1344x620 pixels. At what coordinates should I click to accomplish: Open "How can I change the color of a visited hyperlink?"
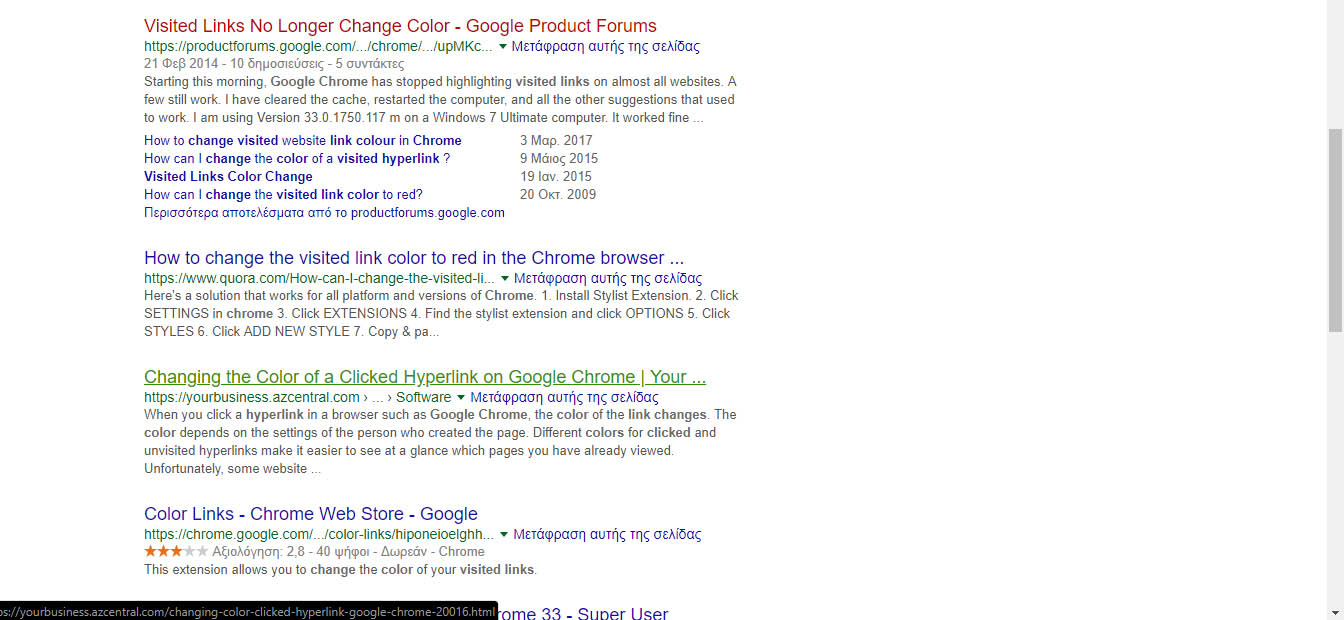pyautogui.click(x=296, y=158)
